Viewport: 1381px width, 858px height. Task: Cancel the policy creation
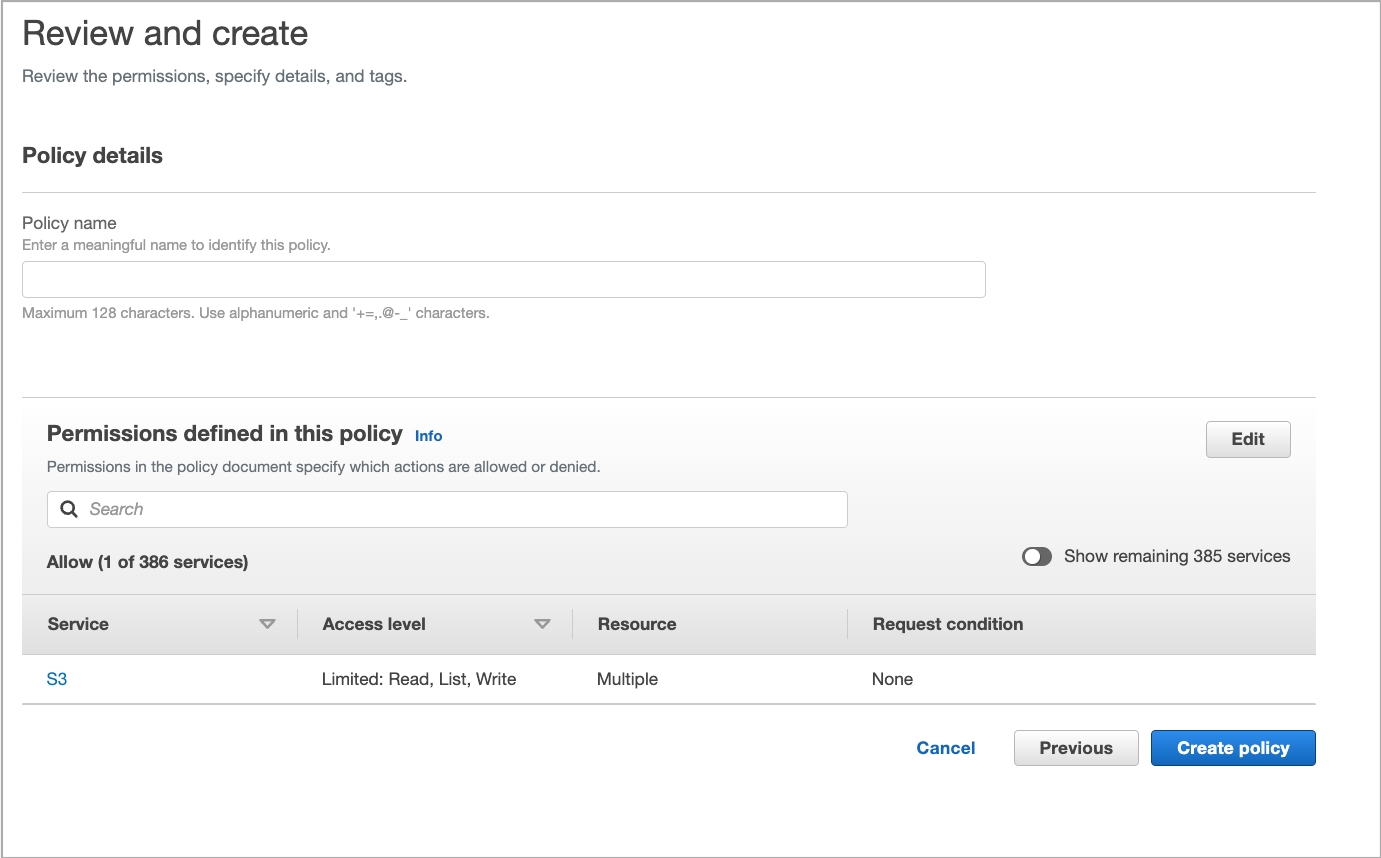click(945, 747)
